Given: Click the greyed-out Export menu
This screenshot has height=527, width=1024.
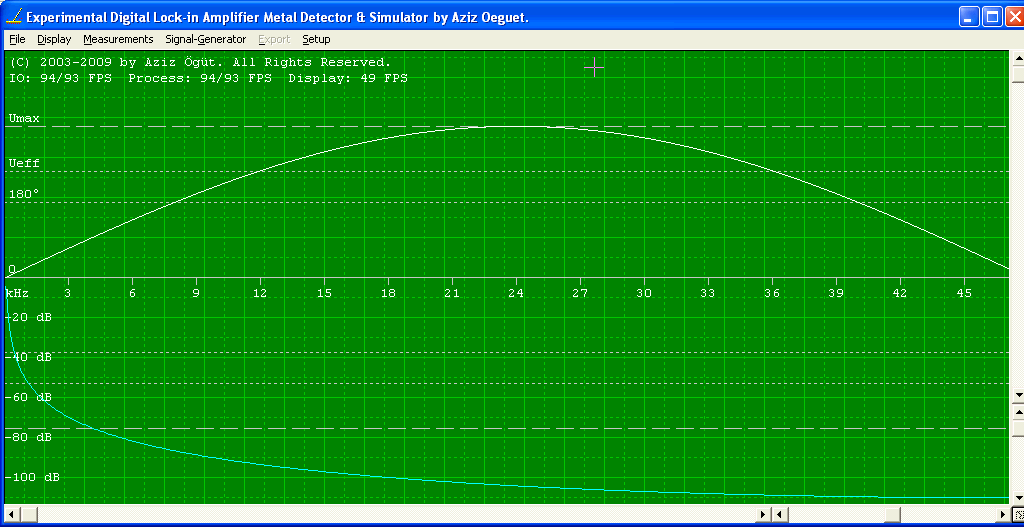Looking at the screenshot, I should click(274, 39).
